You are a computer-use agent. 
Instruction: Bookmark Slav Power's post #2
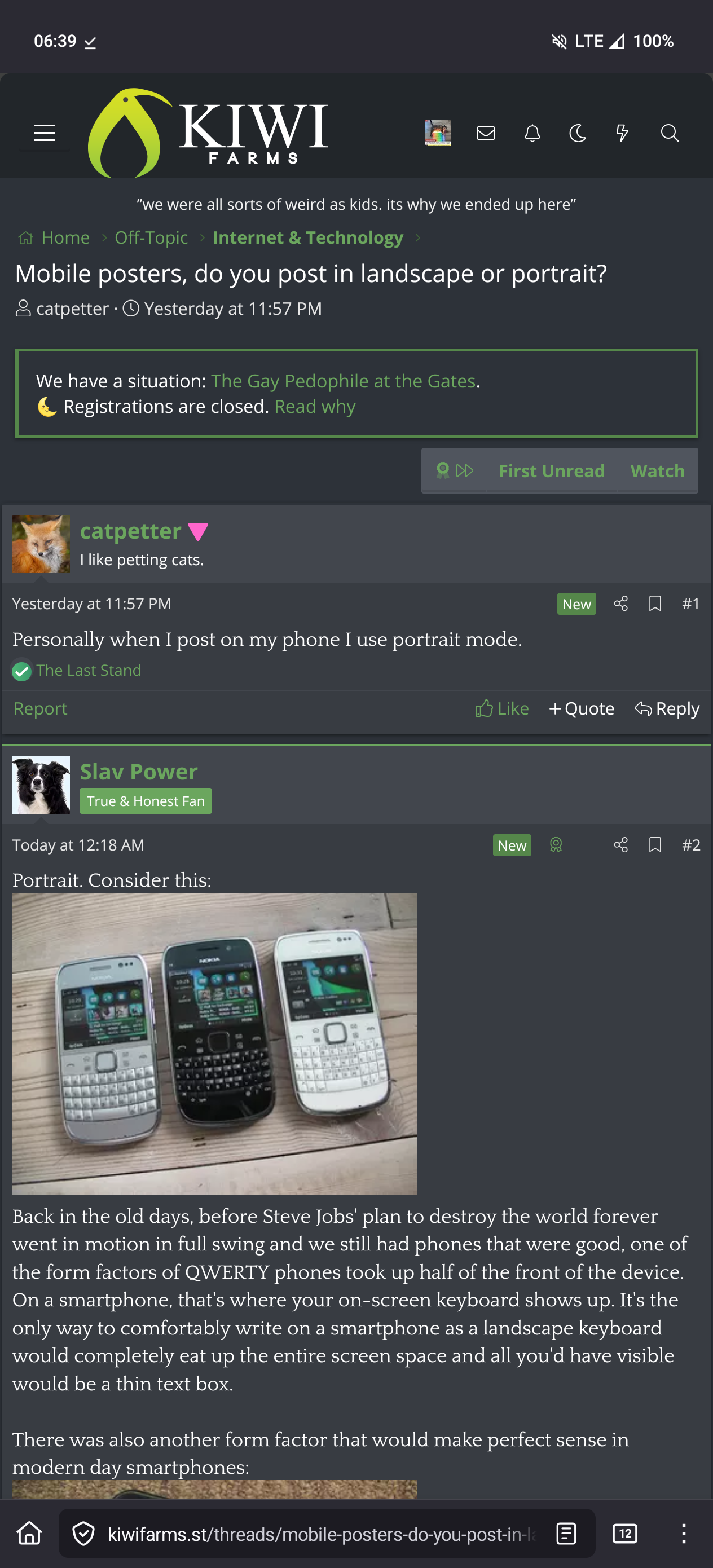(x=654, y=844)
